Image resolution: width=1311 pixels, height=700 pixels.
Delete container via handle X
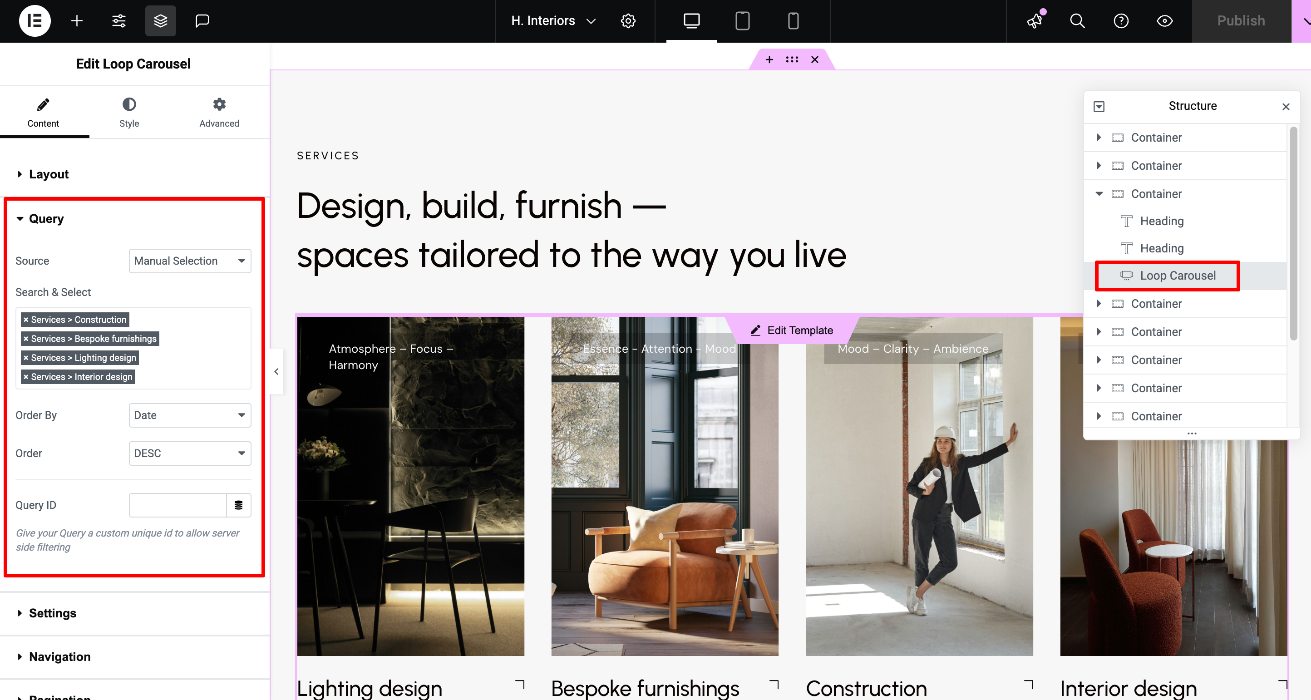coord(815,60)
